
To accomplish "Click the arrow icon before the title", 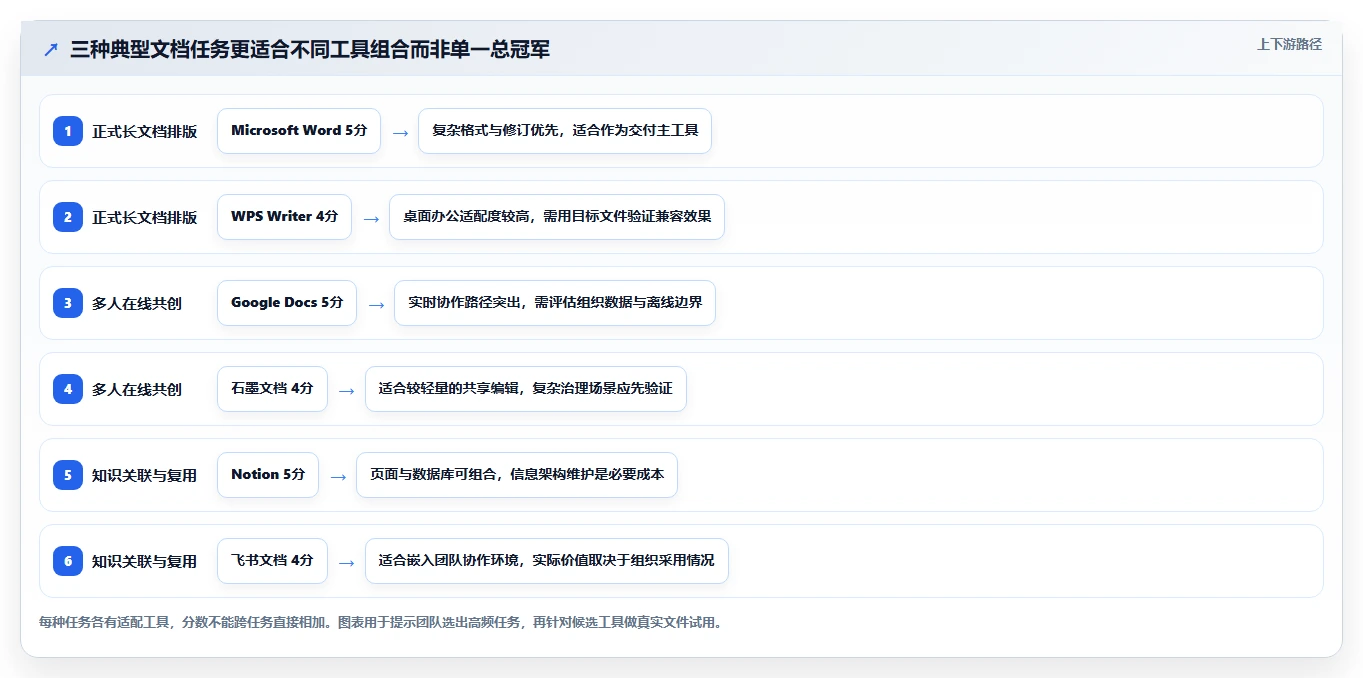I will (x=50, y=49).
